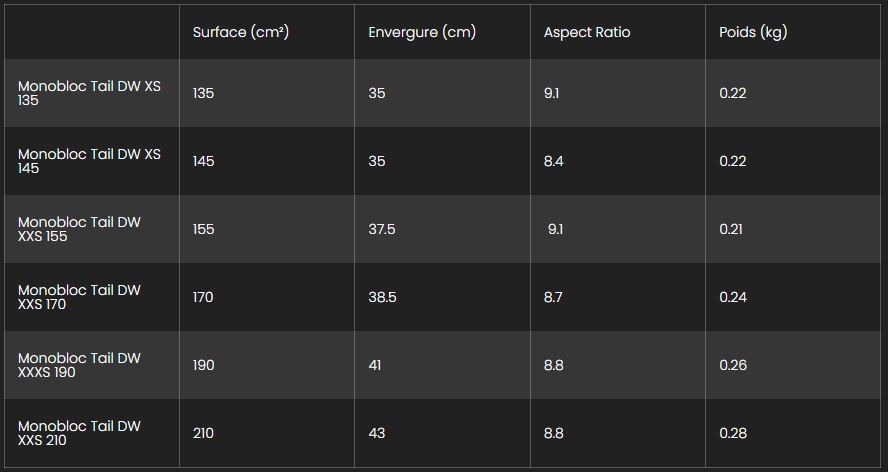The height and width of the screenshot is (472, 888).
Task: Click the envergure value 43
Action: [x=377, y=433]
